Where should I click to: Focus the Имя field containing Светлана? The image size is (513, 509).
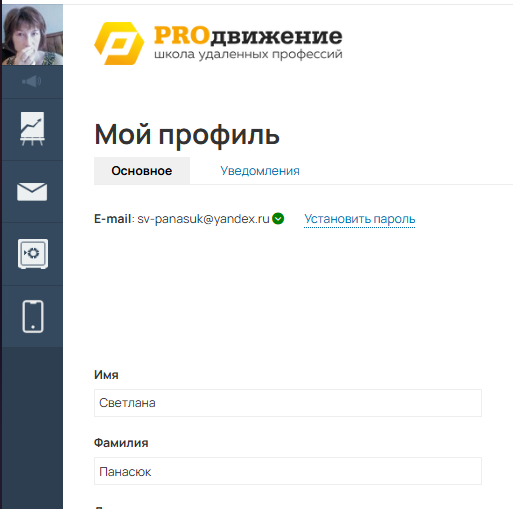click(288, 403)
